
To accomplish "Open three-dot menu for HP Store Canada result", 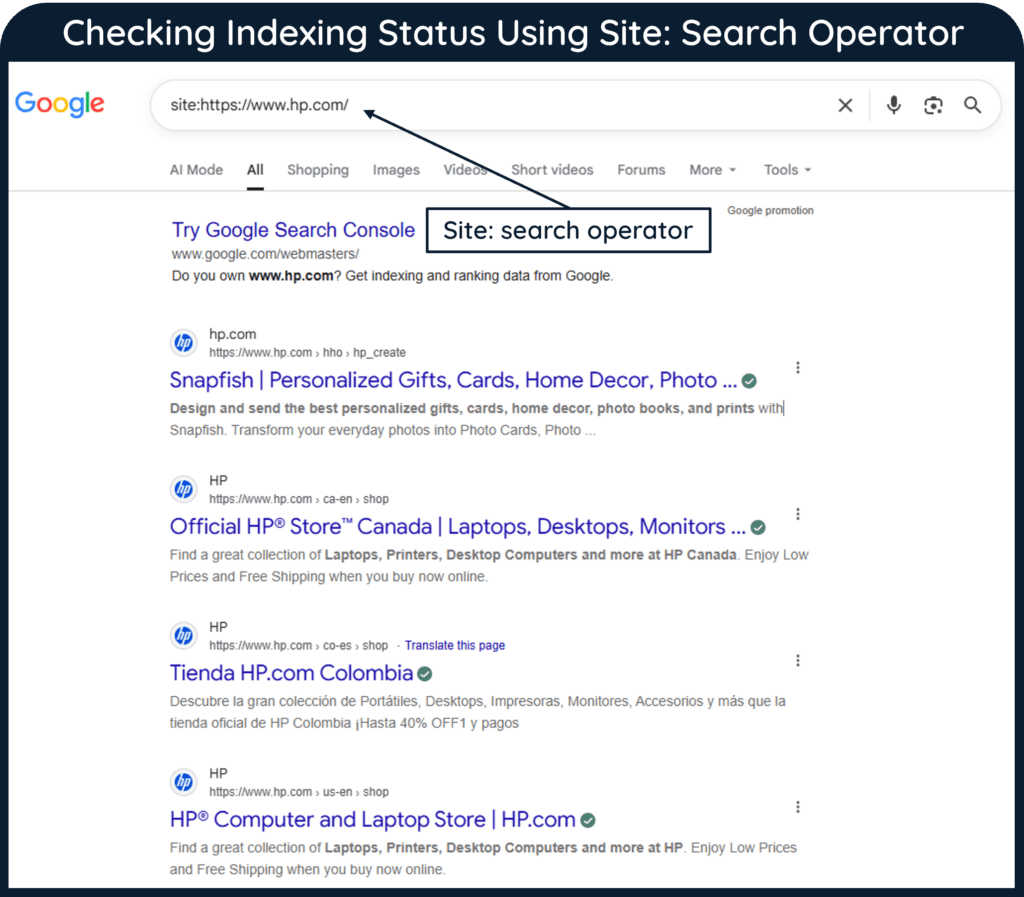I will (x=797, y=514).
